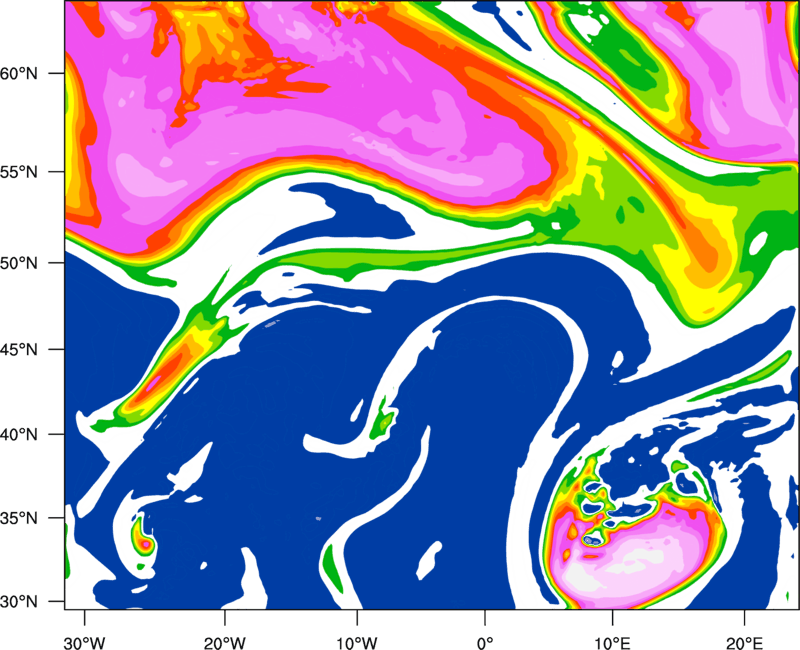Screen dimensions: 800x650
Task: Click the 20°E longitude label
Action: coord(745,643)
